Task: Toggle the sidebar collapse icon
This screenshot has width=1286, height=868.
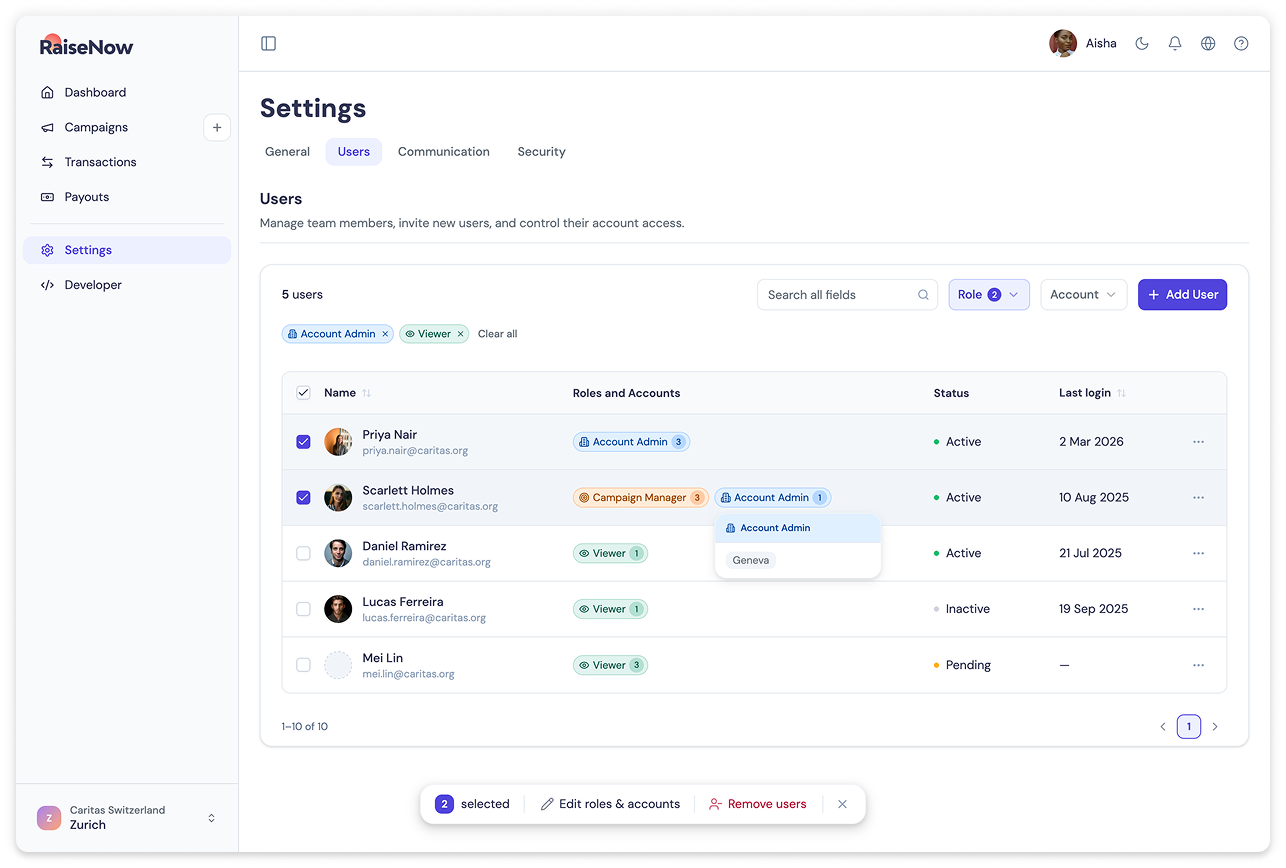Action: (x=268, y=43)
